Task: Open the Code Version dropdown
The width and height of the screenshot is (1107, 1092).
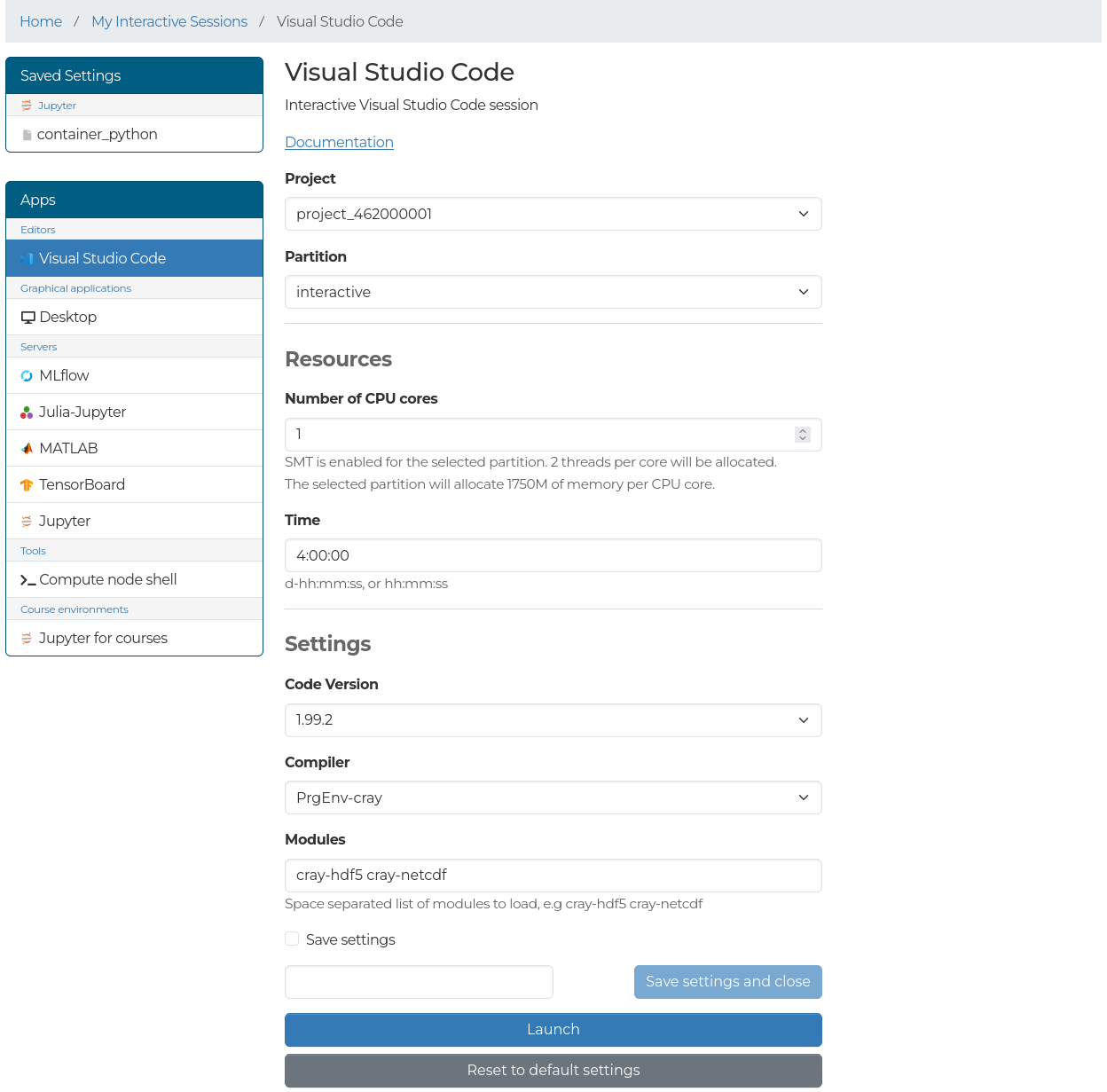Action: 553,720
